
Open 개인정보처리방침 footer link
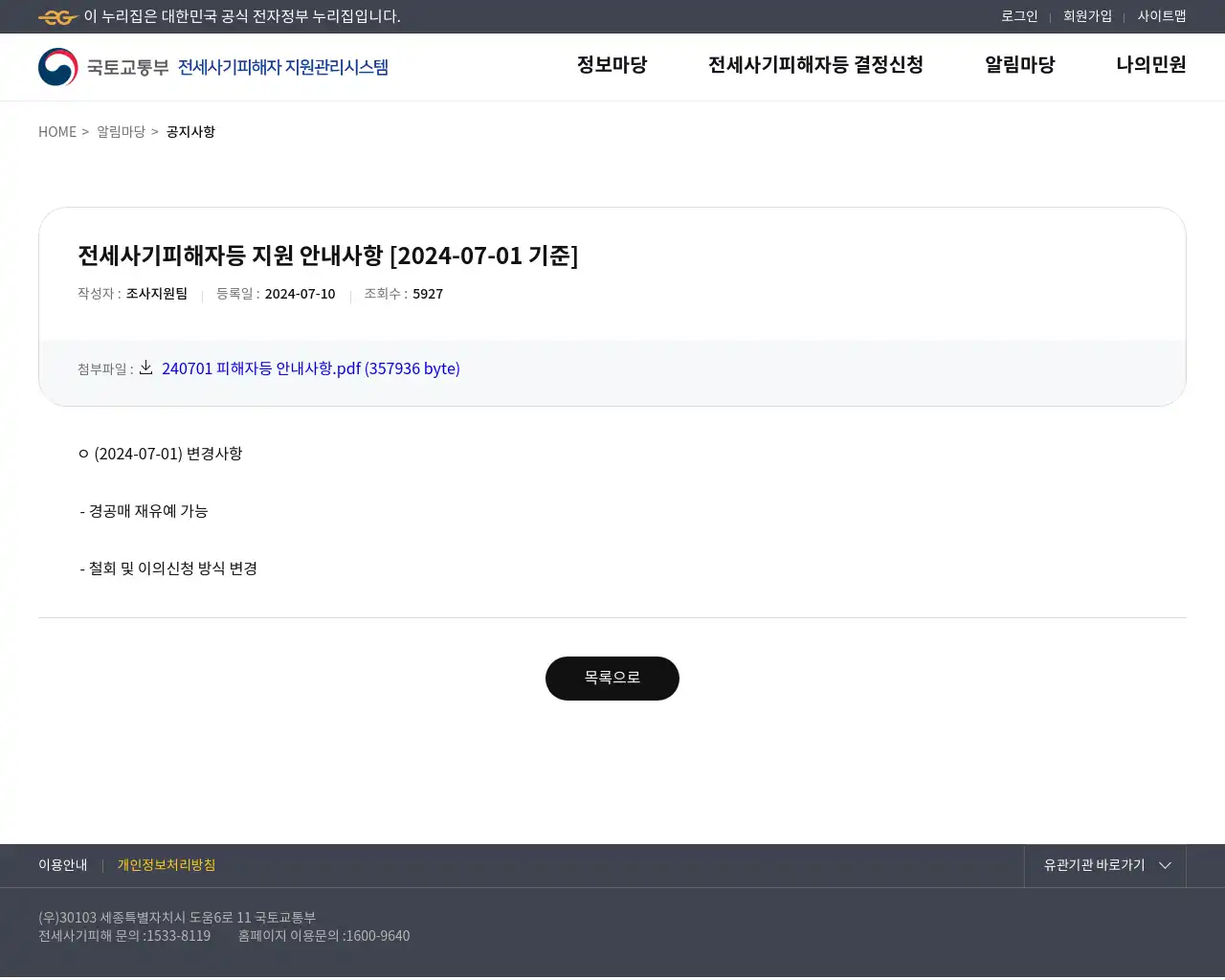point(167,865)
